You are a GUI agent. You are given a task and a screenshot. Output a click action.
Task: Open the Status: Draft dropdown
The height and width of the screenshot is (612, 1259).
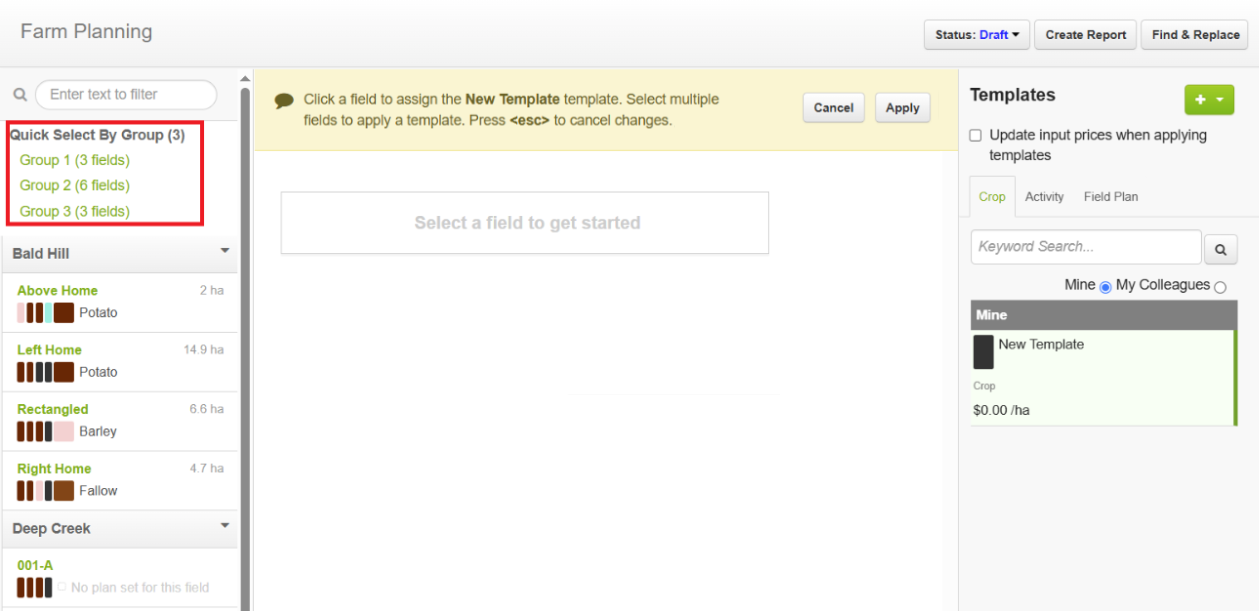tap(977, 35)
